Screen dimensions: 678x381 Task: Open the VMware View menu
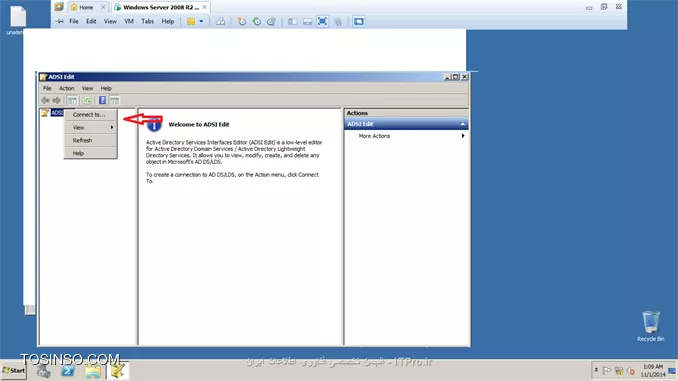click(x=110, y=21)
